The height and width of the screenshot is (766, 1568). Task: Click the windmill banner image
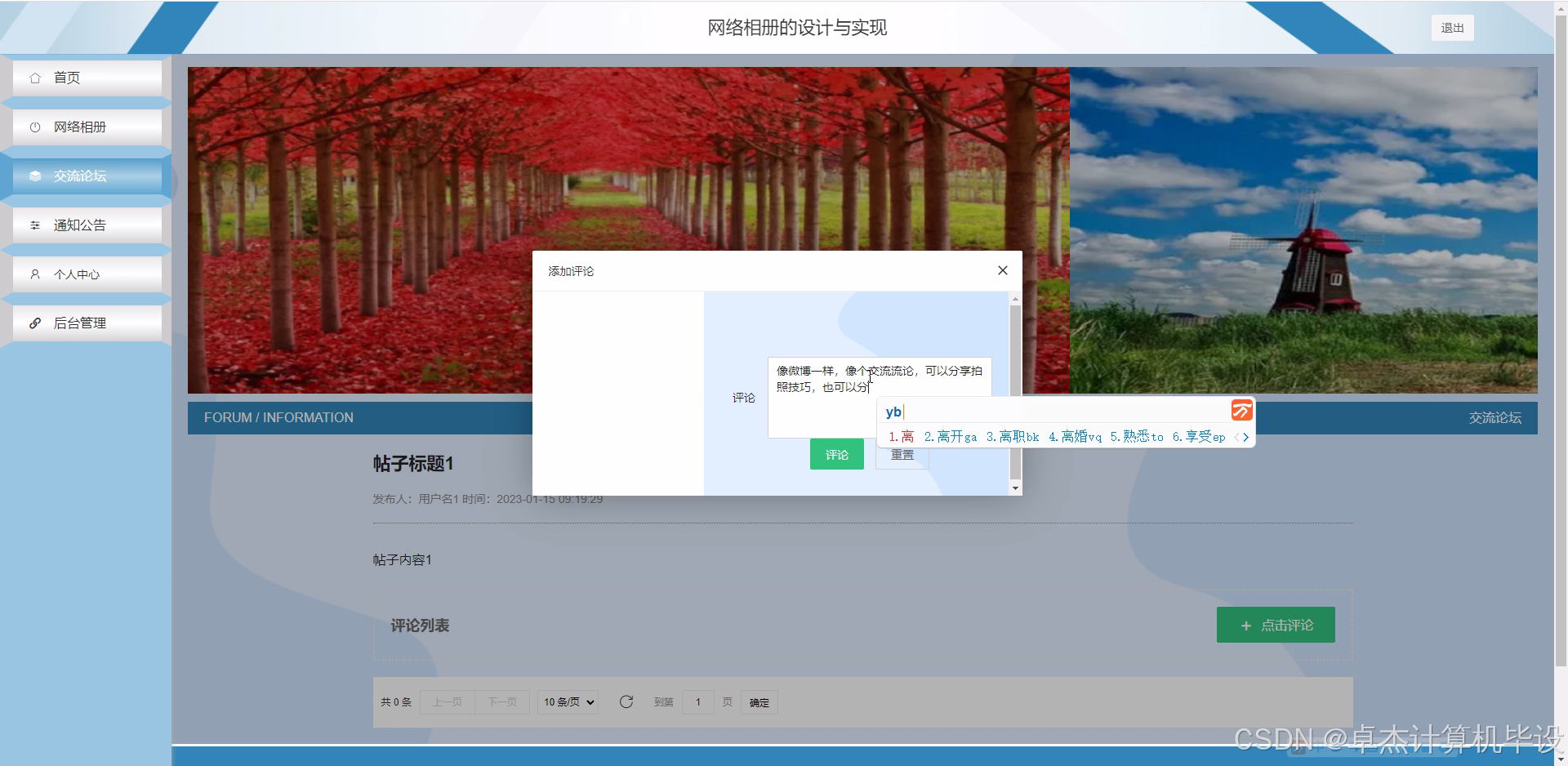(1303, 230)
